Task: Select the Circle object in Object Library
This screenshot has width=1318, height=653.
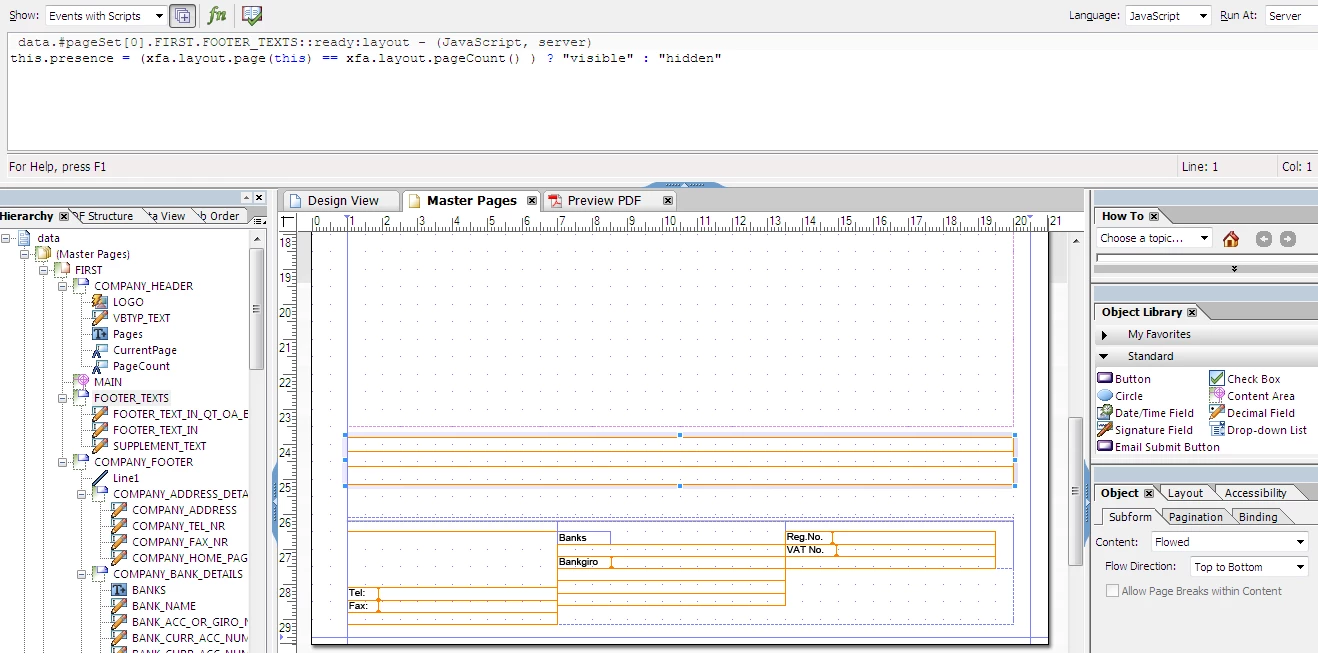Action: click(x=1120, y=396)
